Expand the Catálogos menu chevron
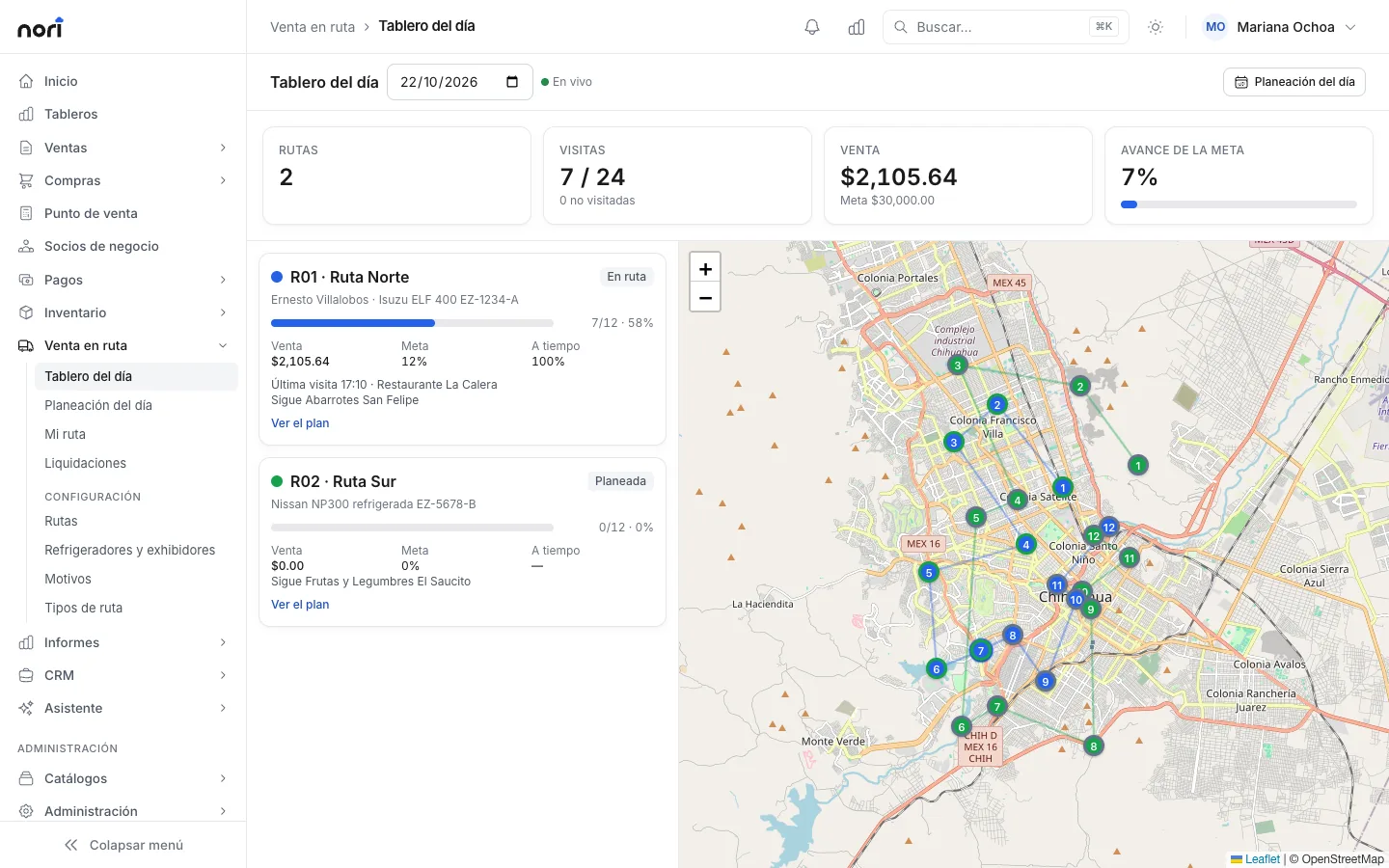 (223, 778)
